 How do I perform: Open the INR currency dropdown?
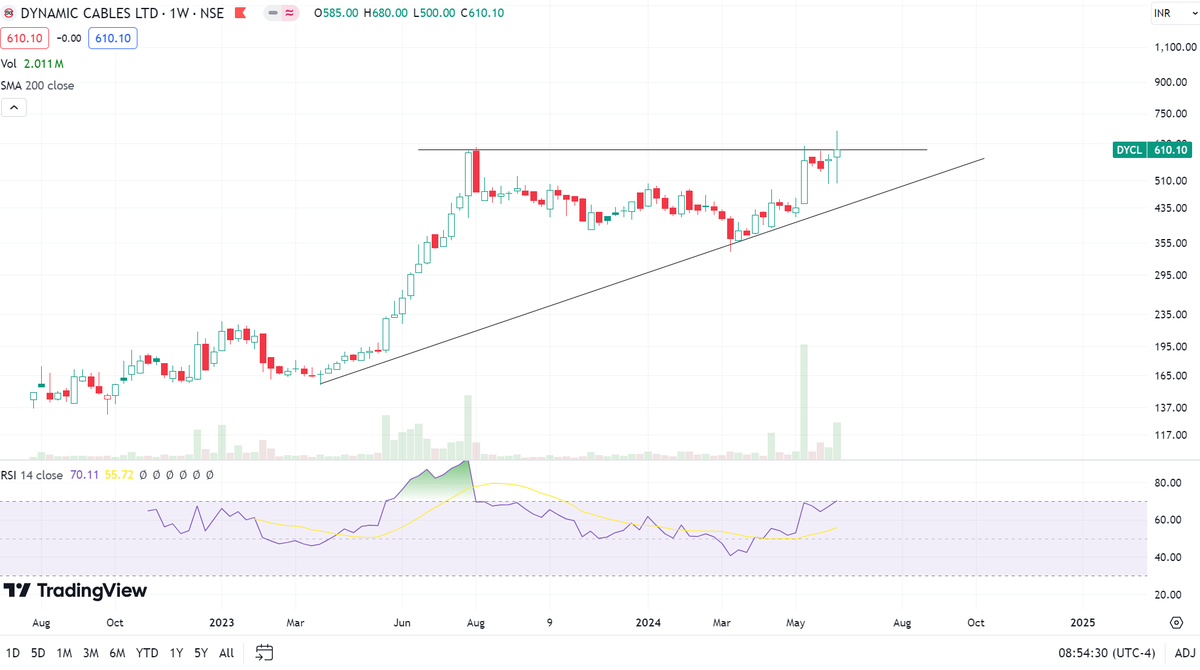point(1164,13)
